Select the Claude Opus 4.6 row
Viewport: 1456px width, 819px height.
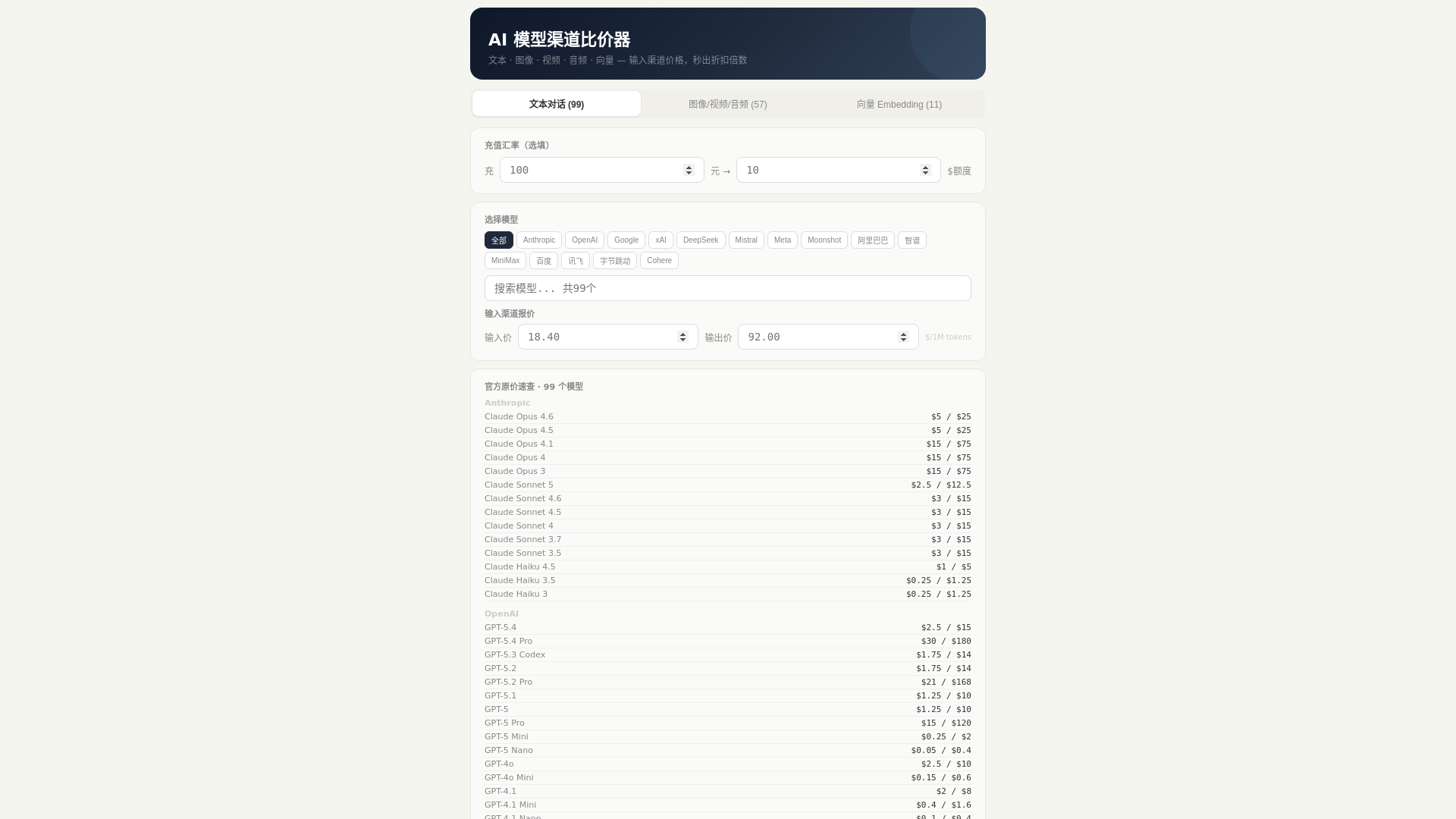(x=728, y=417)
